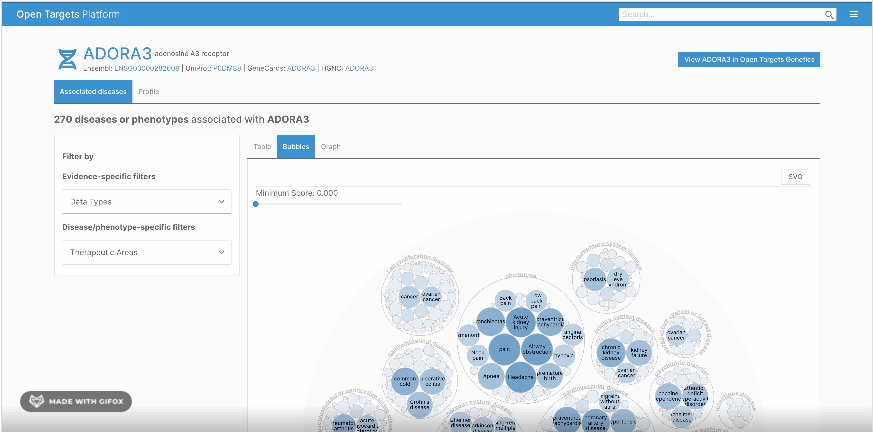Focus the Search input field
The height and width of the screenshot is (432, 873).
[722, 15]
